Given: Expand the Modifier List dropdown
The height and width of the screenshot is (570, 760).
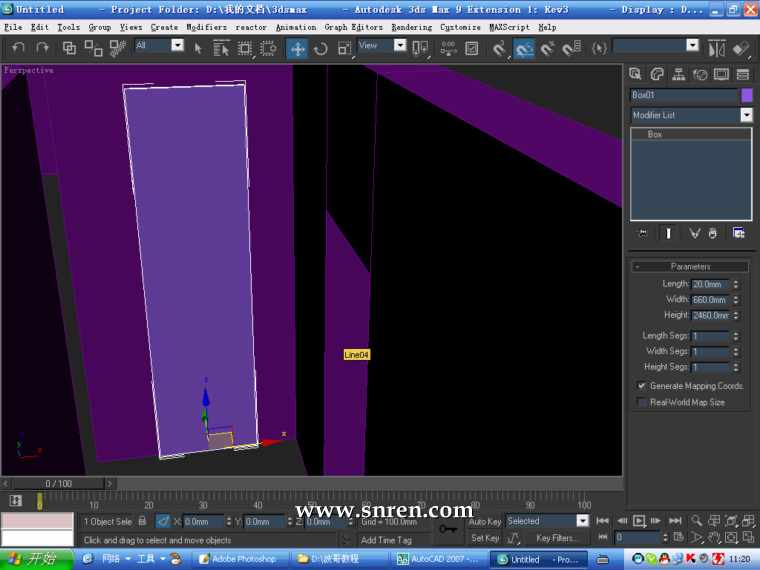Looking at the screenshot, I should 746,116.
